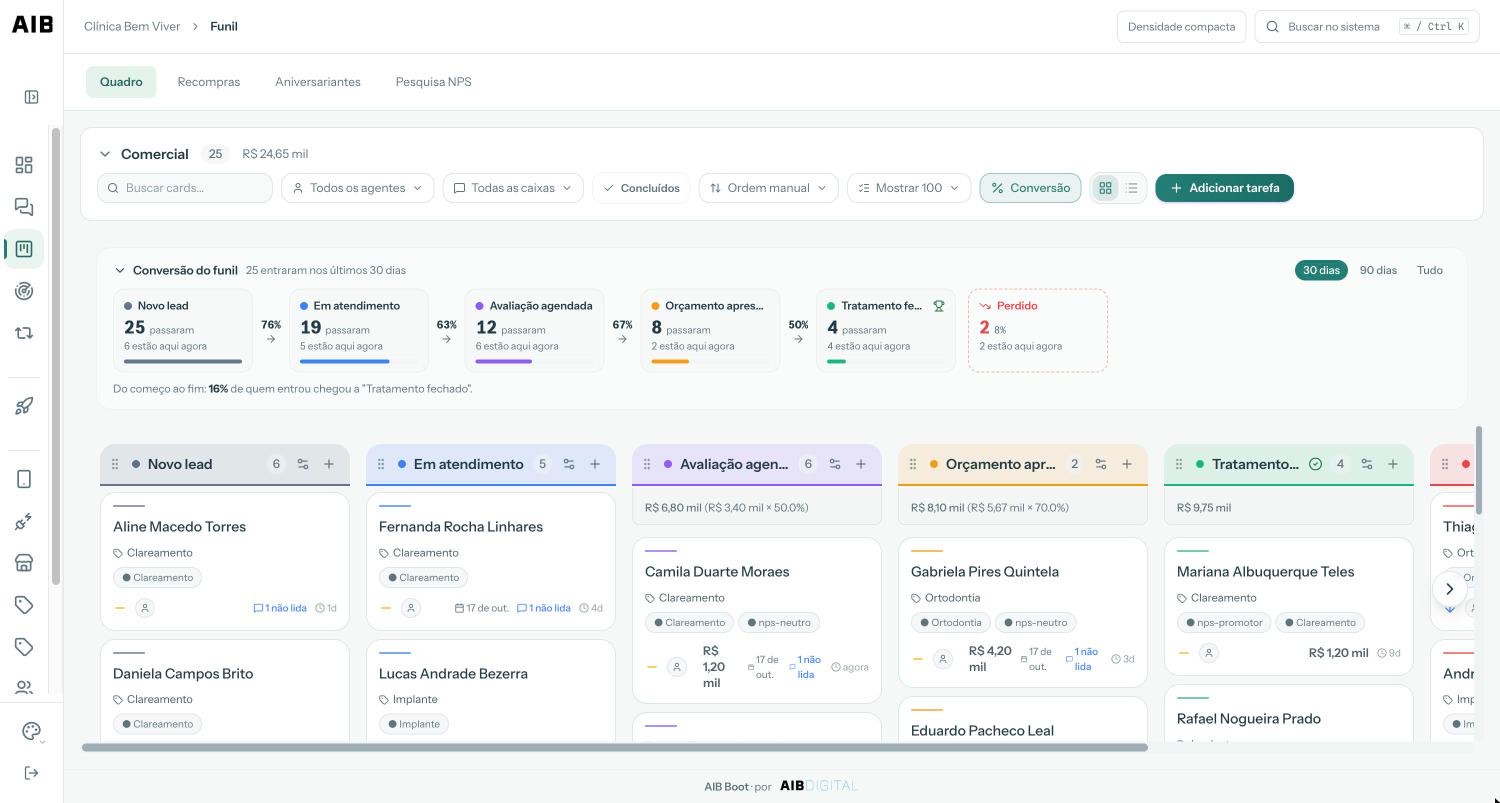Collapse the Conversão do funil panel
The image size is (1500, 803).
tap(120, 270)
